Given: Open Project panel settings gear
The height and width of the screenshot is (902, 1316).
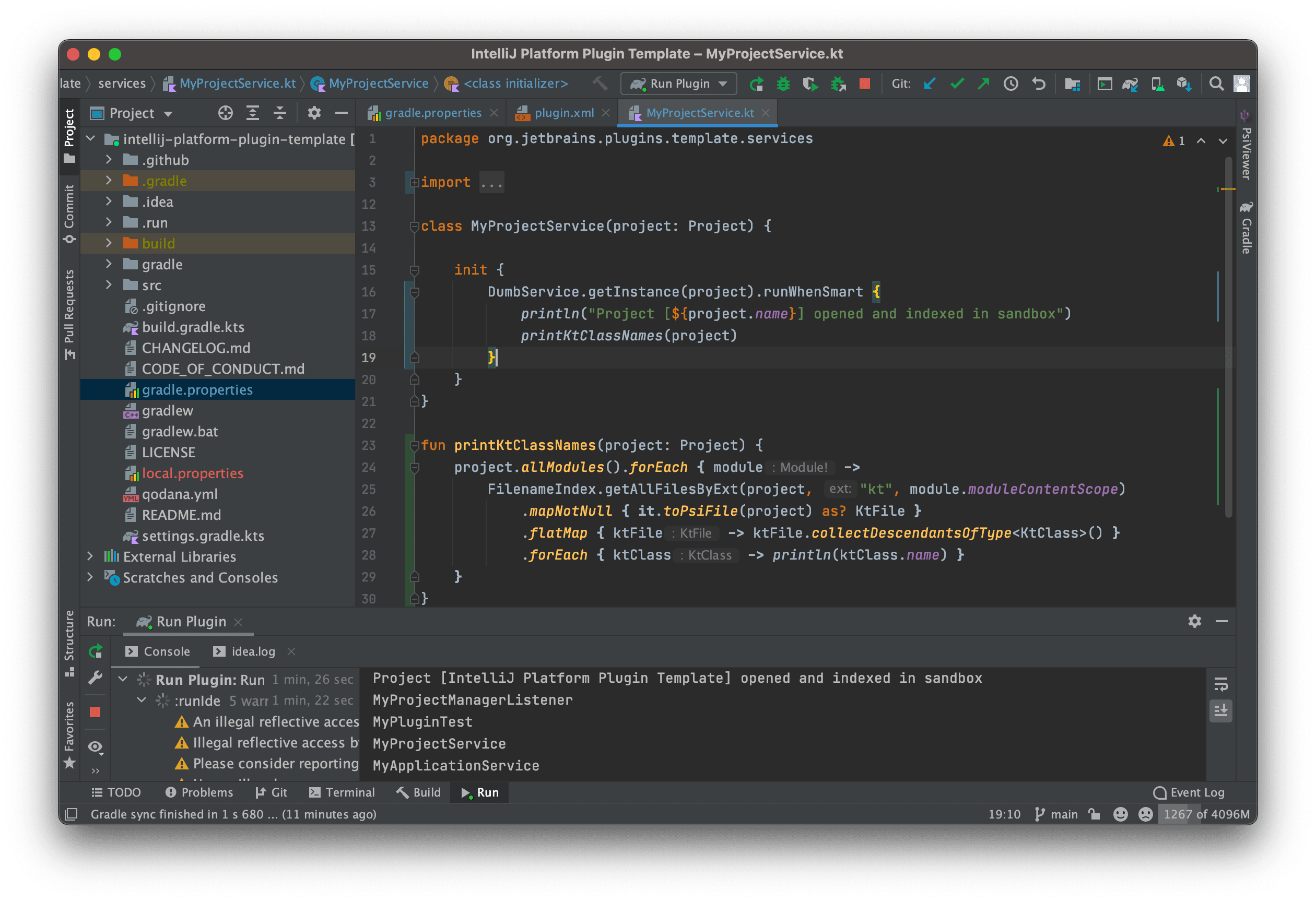Looking at the screenshot, I should 314,113.
